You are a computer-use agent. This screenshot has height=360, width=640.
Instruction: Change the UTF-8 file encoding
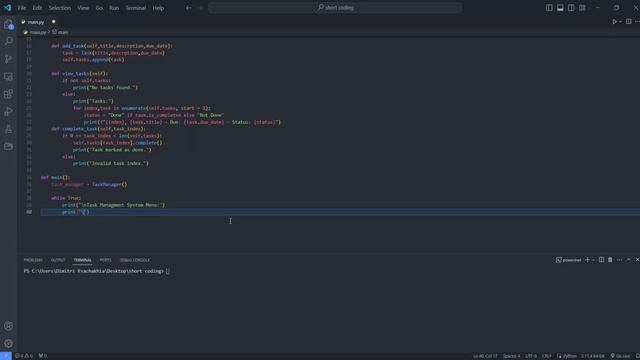(x=531, y=356)
